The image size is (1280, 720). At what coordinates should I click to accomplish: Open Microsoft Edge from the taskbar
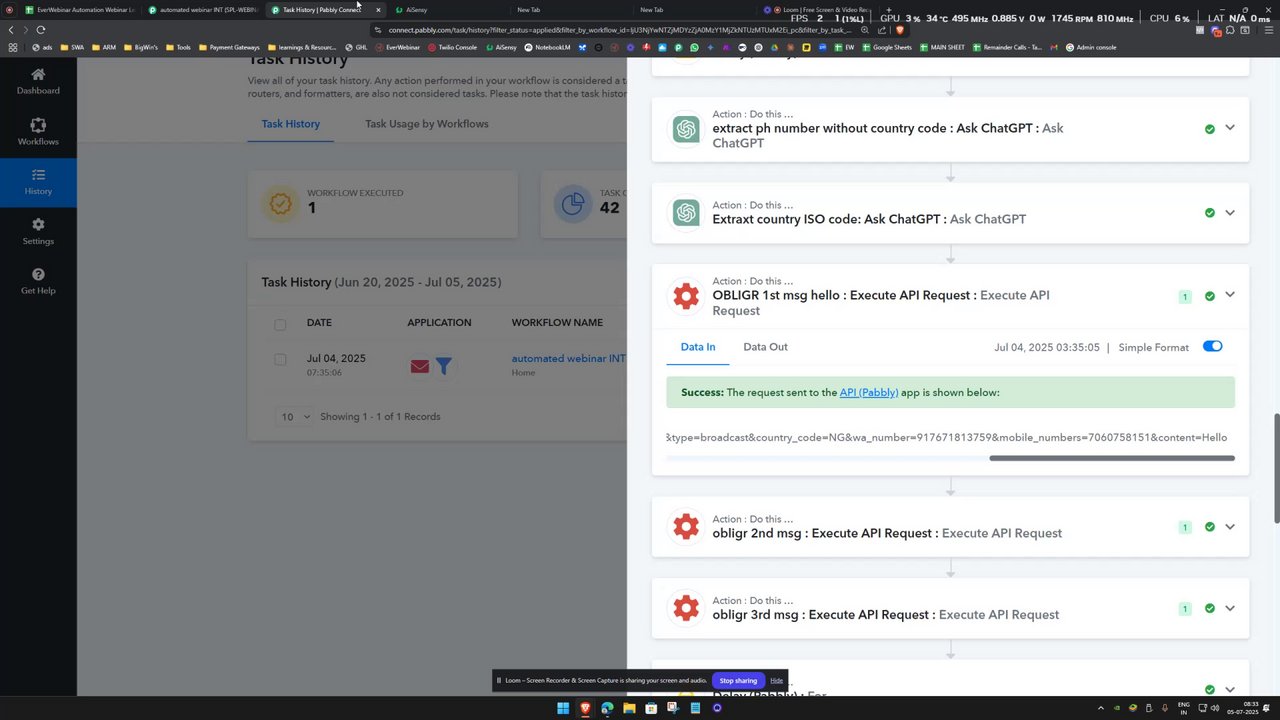(607, 708)
